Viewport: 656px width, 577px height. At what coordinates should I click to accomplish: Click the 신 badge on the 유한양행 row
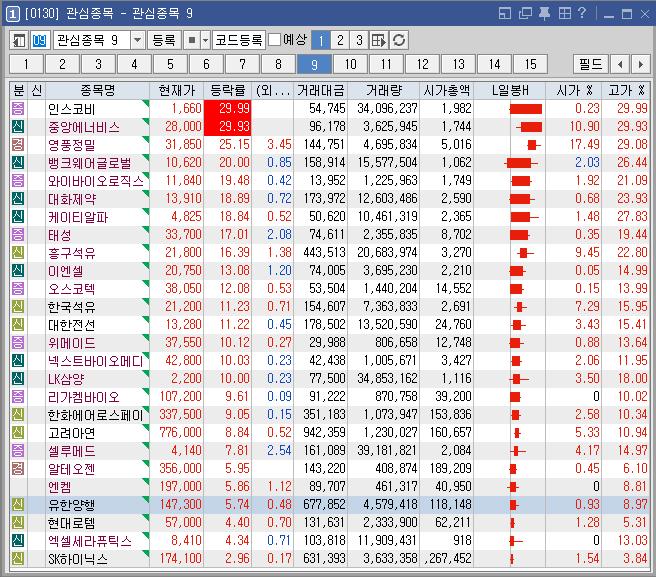[x=18, y=504]
